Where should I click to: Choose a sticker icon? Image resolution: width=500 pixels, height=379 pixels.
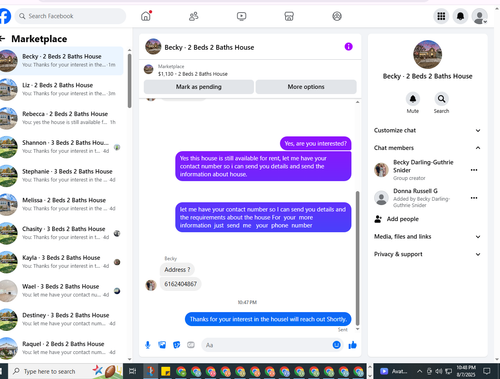(x=176, y=345)
